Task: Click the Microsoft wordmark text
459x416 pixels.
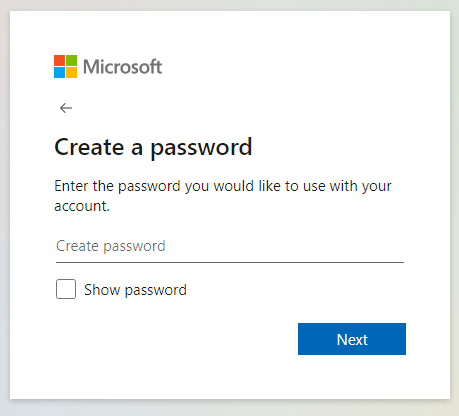Action: [x=122, y=67]
